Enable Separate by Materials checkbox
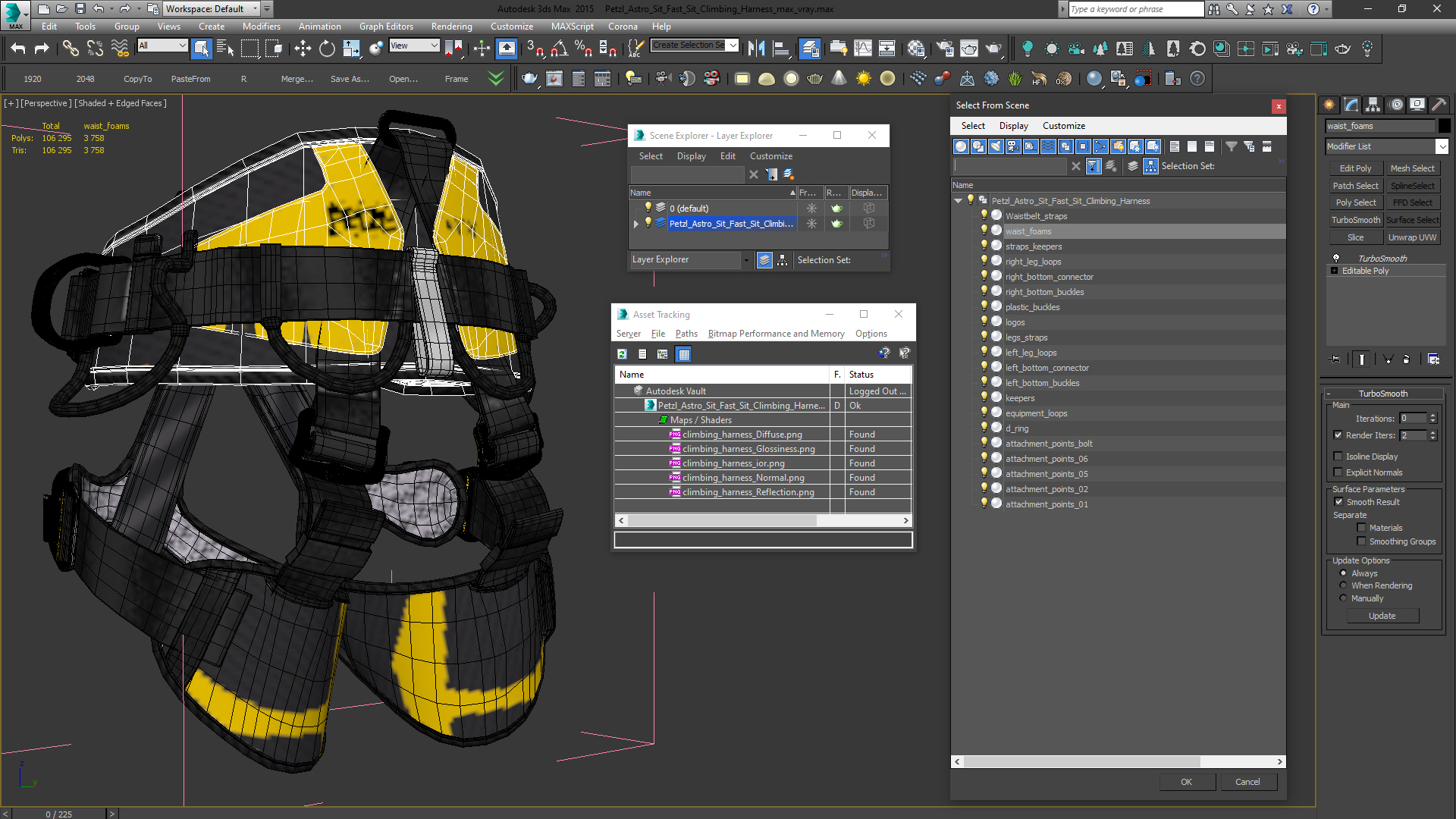This screenshot has width=1456, height=819. tap(1361, 528)
